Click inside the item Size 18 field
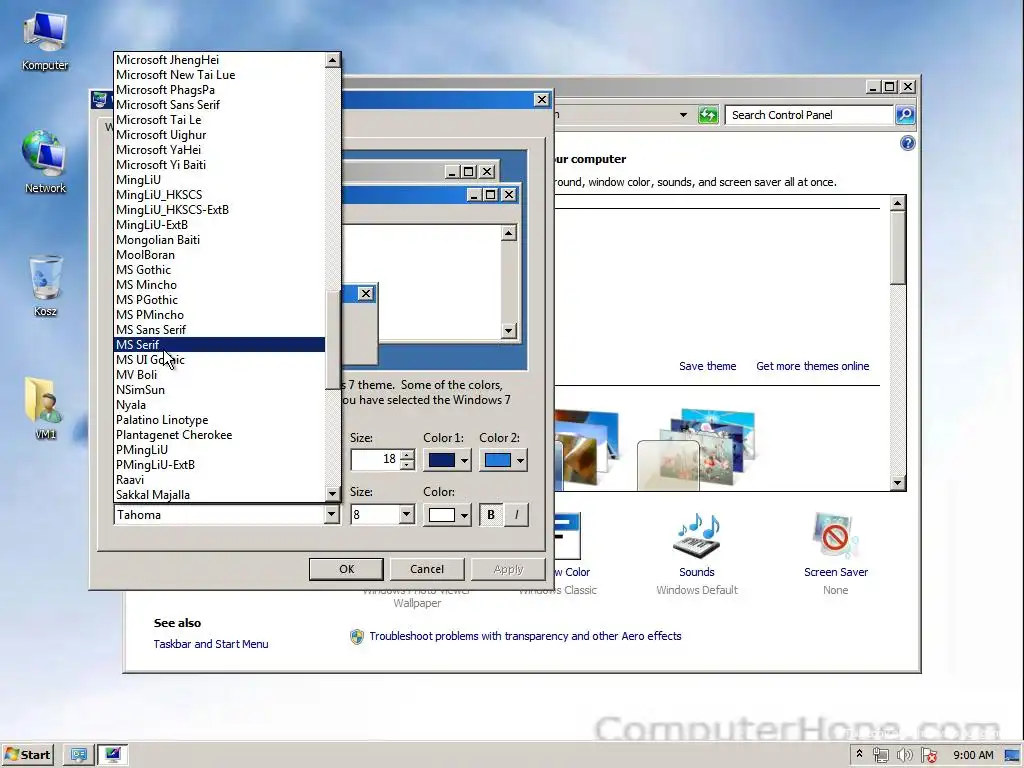1024x768 pixels. 376,460
